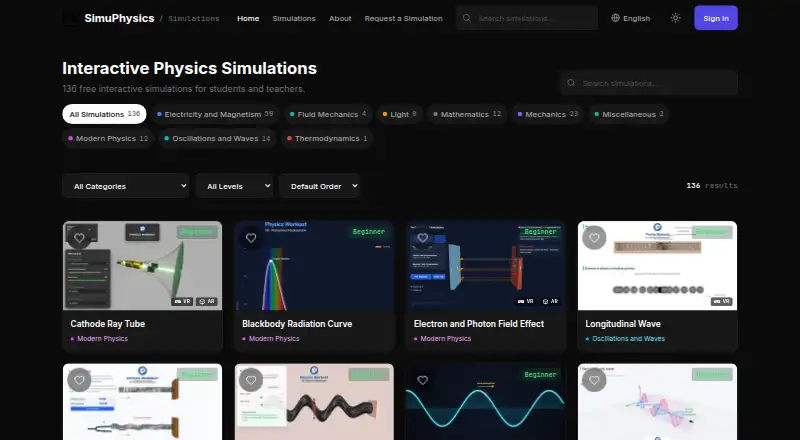Click the VR badge on Electron and Photon card
800x440 pixels.
point(526,301)
